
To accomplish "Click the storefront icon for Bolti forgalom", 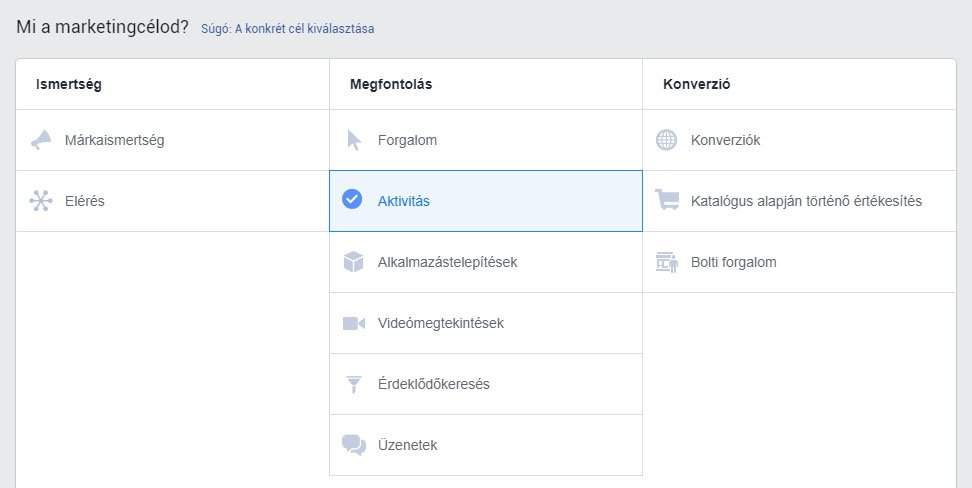I will click(x=667, y=262).
